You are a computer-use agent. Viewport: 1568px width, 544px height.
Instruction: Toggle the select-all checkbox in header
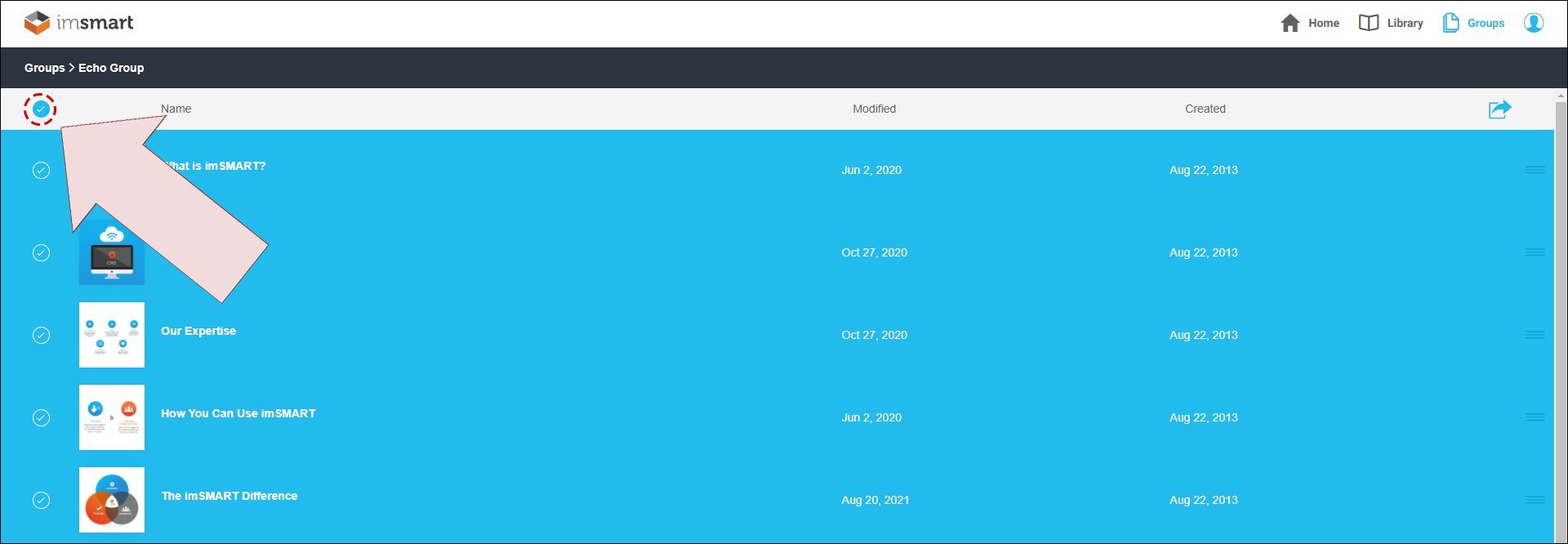(x=40, y=109)
